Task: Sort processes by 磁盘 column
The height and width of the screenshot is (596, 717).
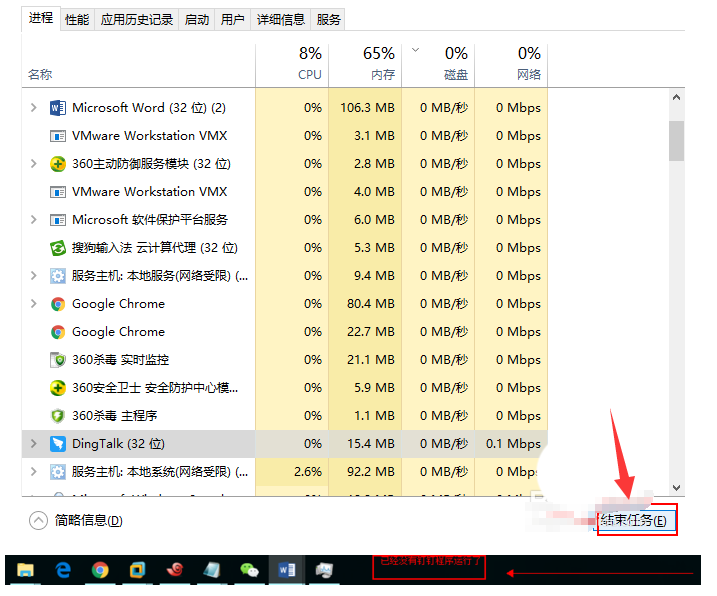Action: (438, 66)
